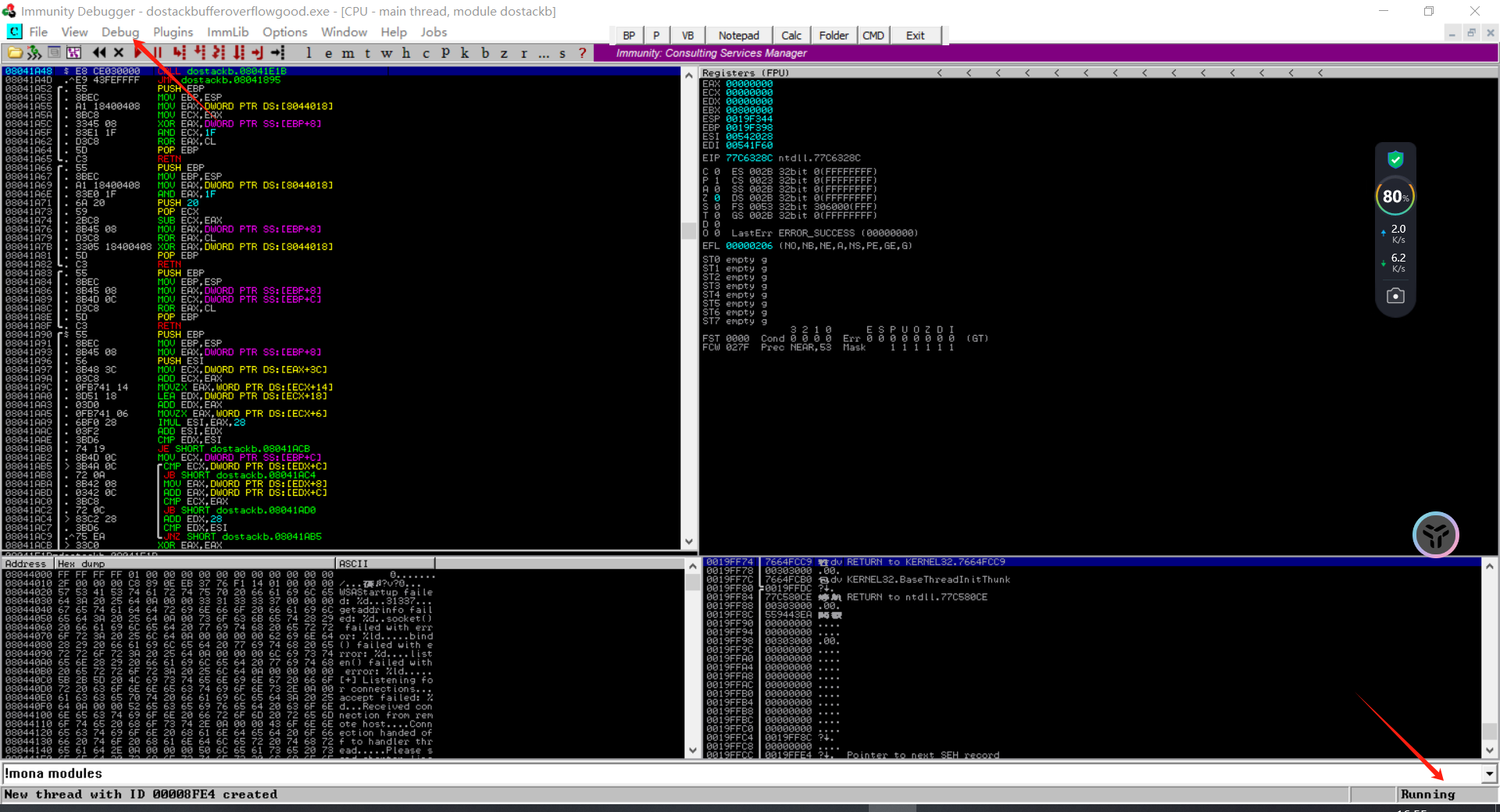Image resolution: width=1500 pixels, height=812 pixels.
Task: Pause execution using the pause icon
Action: [x=158, y=53]
